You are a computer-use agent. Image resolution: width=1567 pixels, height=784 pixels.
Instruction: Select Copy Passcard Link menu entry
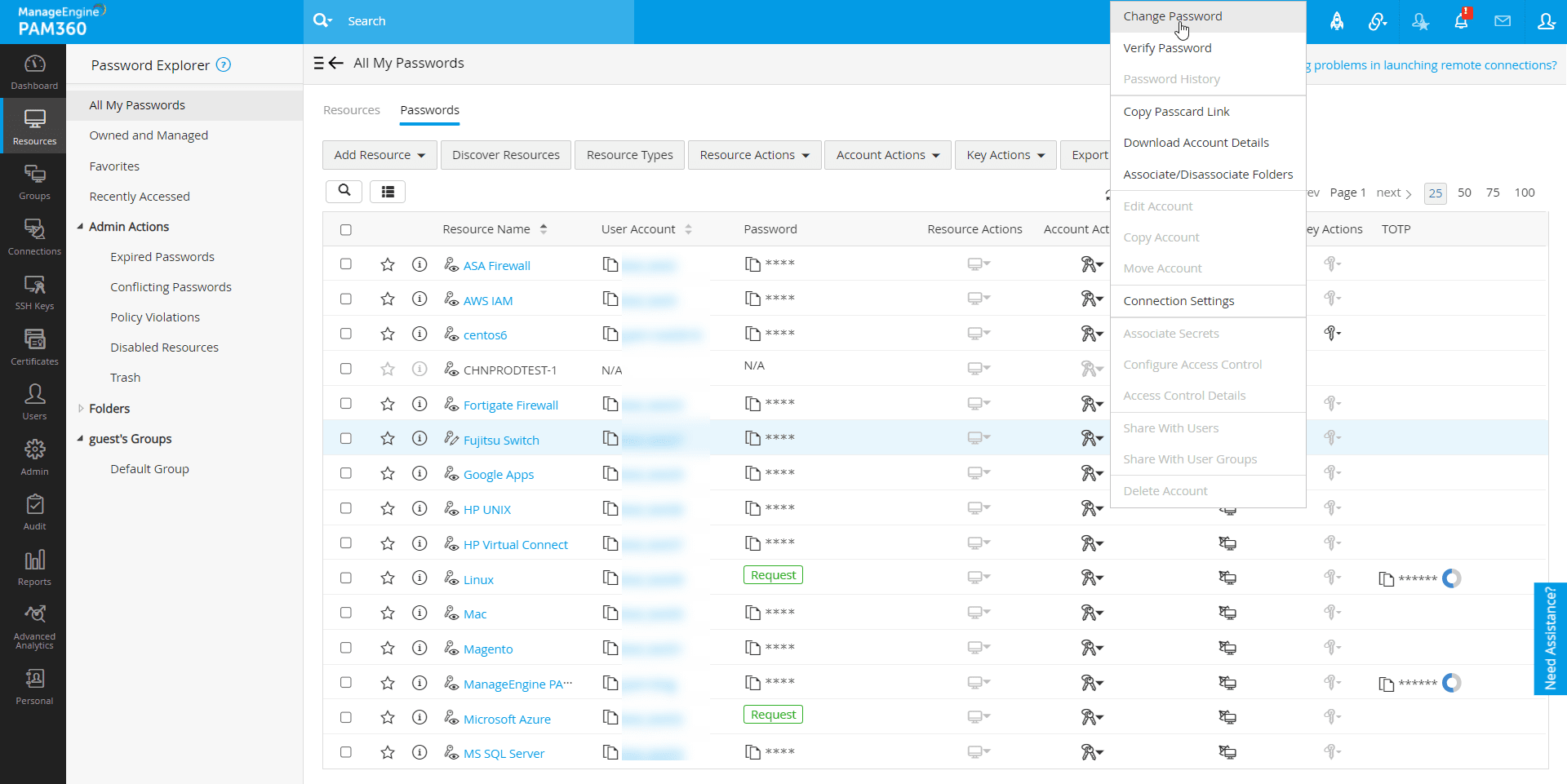1208,112
